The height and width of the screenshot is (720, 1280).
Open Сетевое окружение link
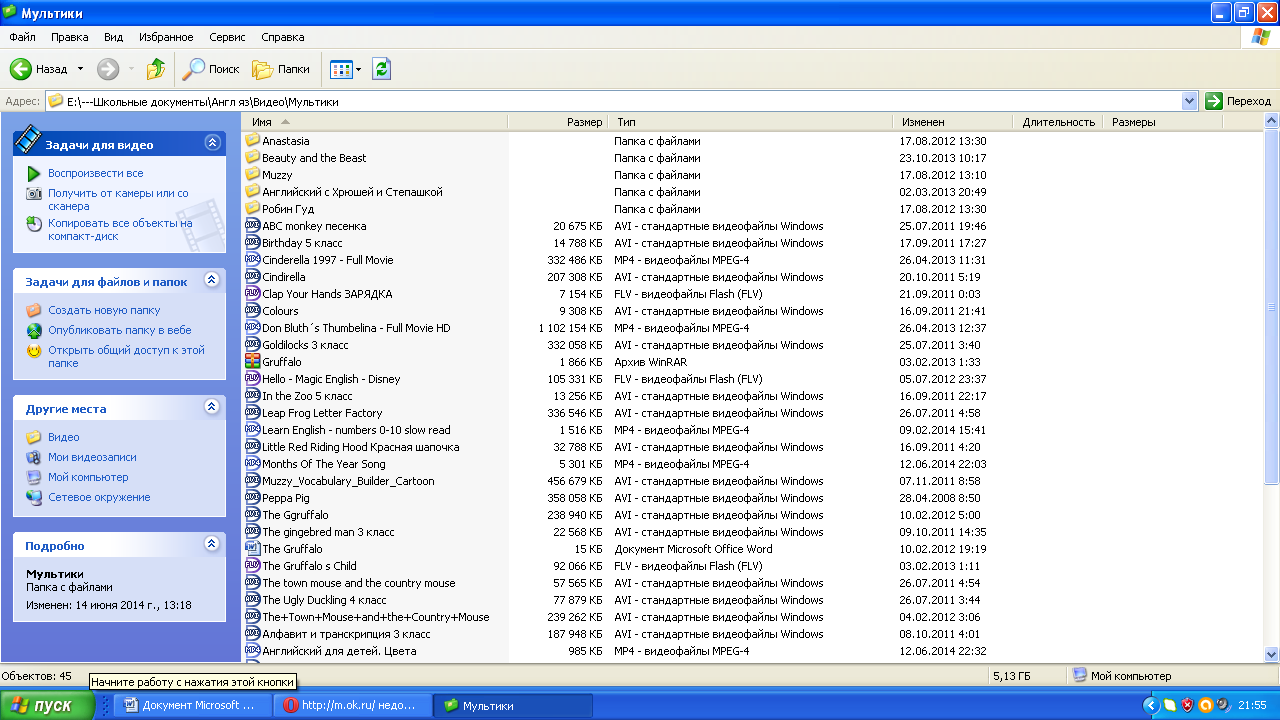(99, 497)
